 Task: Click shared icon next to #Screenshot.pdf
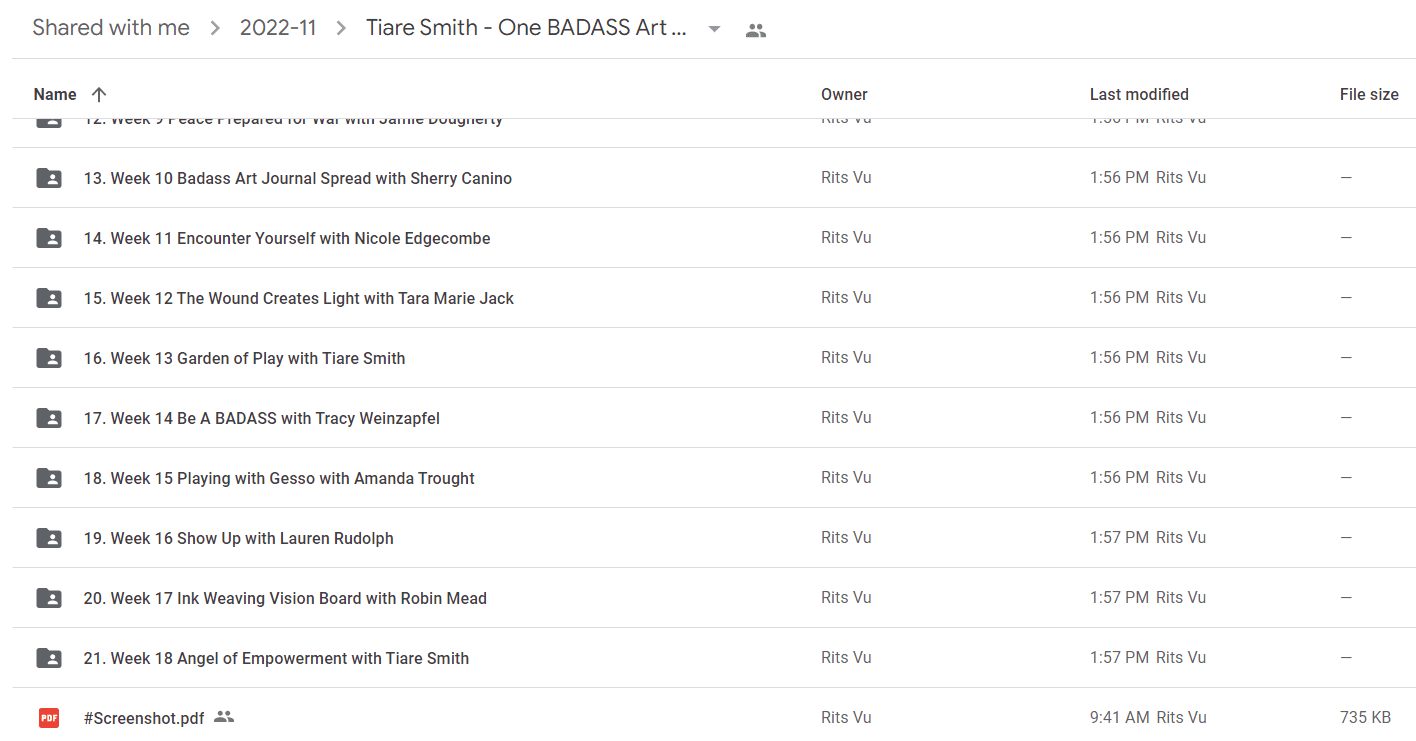click(224, 716)
